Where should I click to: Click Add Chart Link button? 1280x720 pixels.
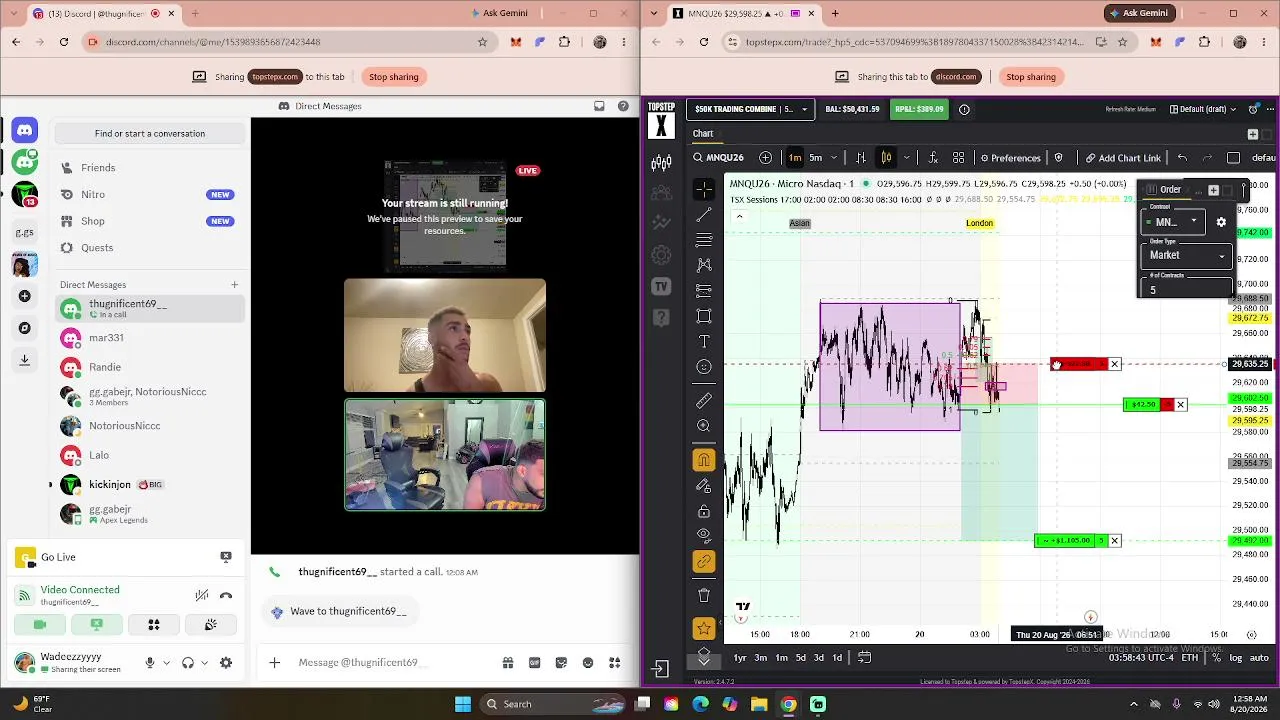coord(1123,158)
